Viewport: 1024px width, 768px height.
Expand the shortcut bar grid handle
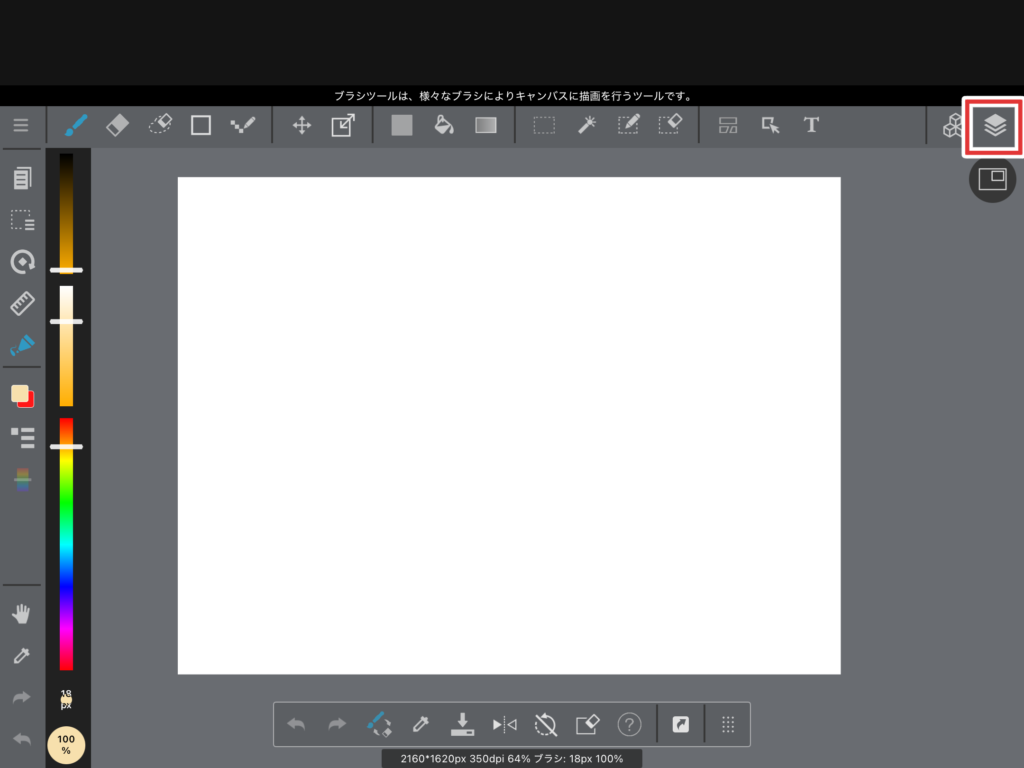(728, 724)
